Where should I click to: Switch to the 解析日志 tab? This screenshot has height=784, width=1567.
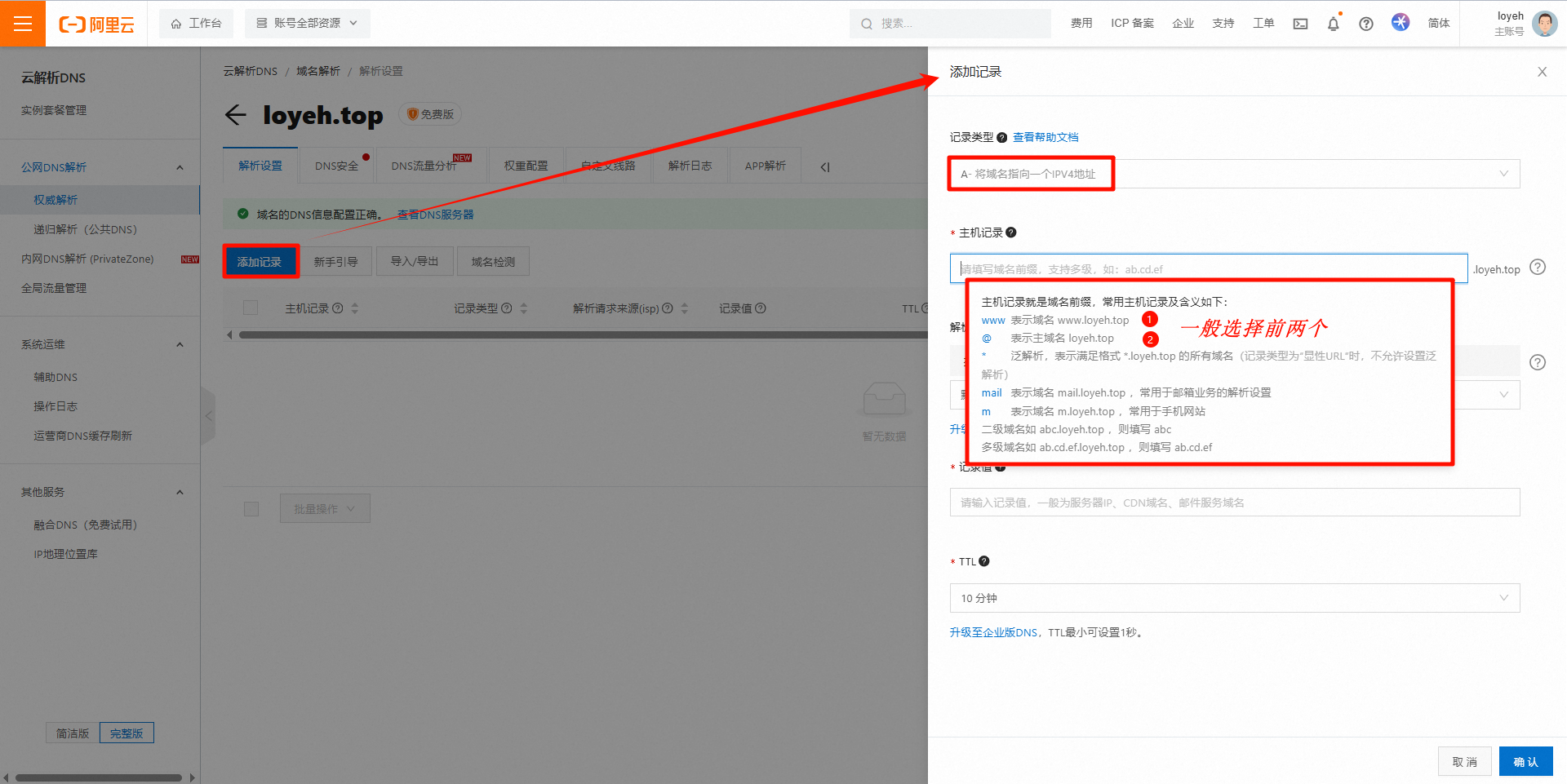coord(690,166)
